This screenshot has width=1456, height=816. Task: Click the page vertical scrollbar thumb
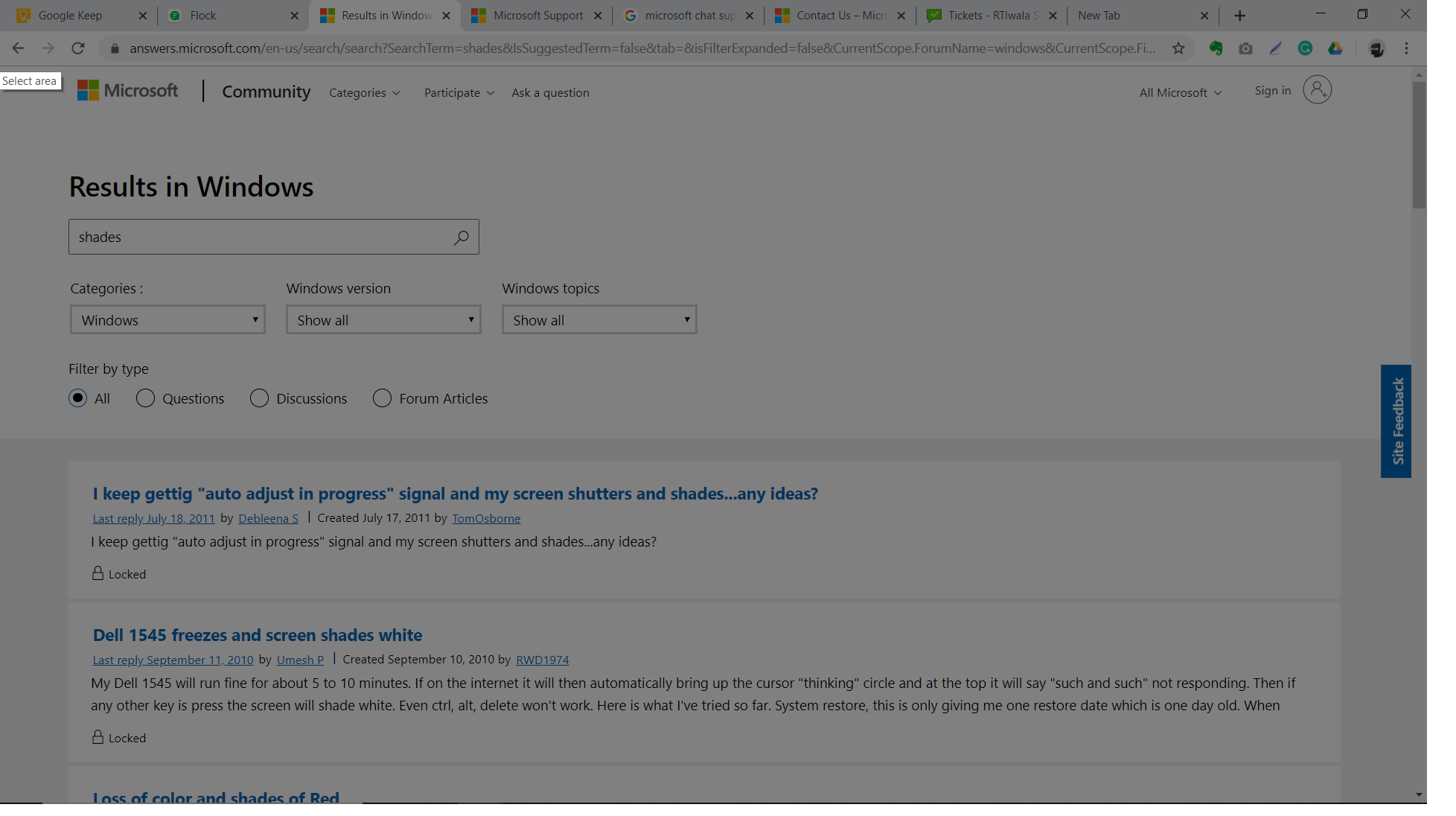1420,145
